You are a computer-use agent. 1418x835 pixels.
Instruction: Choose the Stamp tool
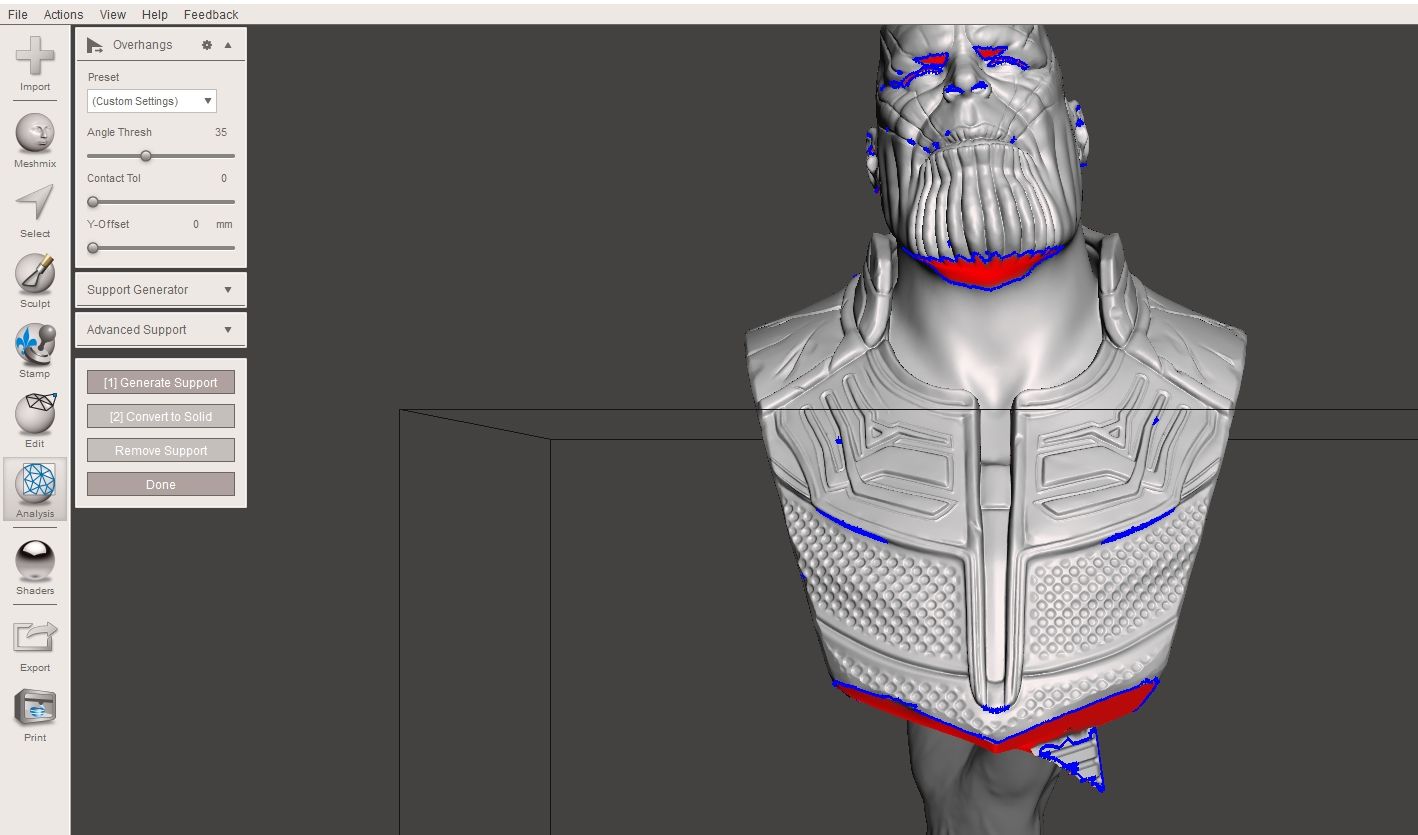[x=35, y=344]
